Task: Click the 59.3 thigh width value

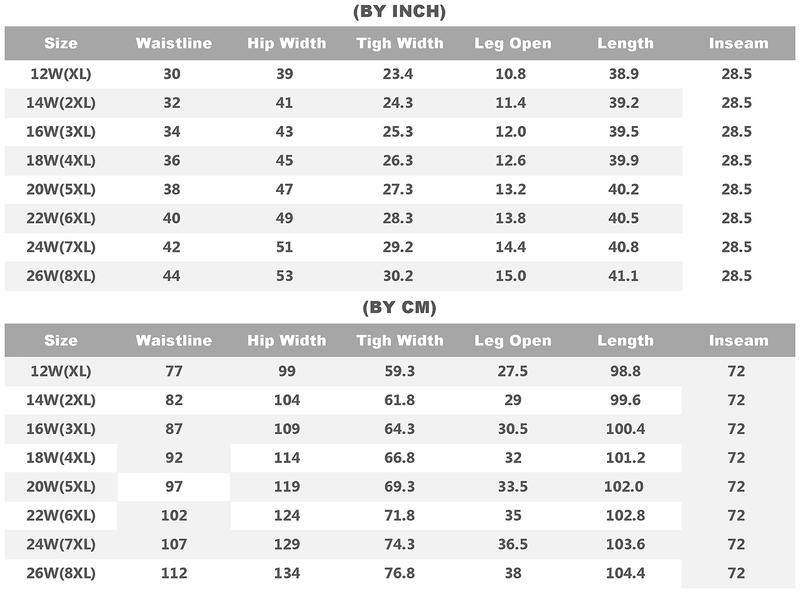Action: coord(400,371)
